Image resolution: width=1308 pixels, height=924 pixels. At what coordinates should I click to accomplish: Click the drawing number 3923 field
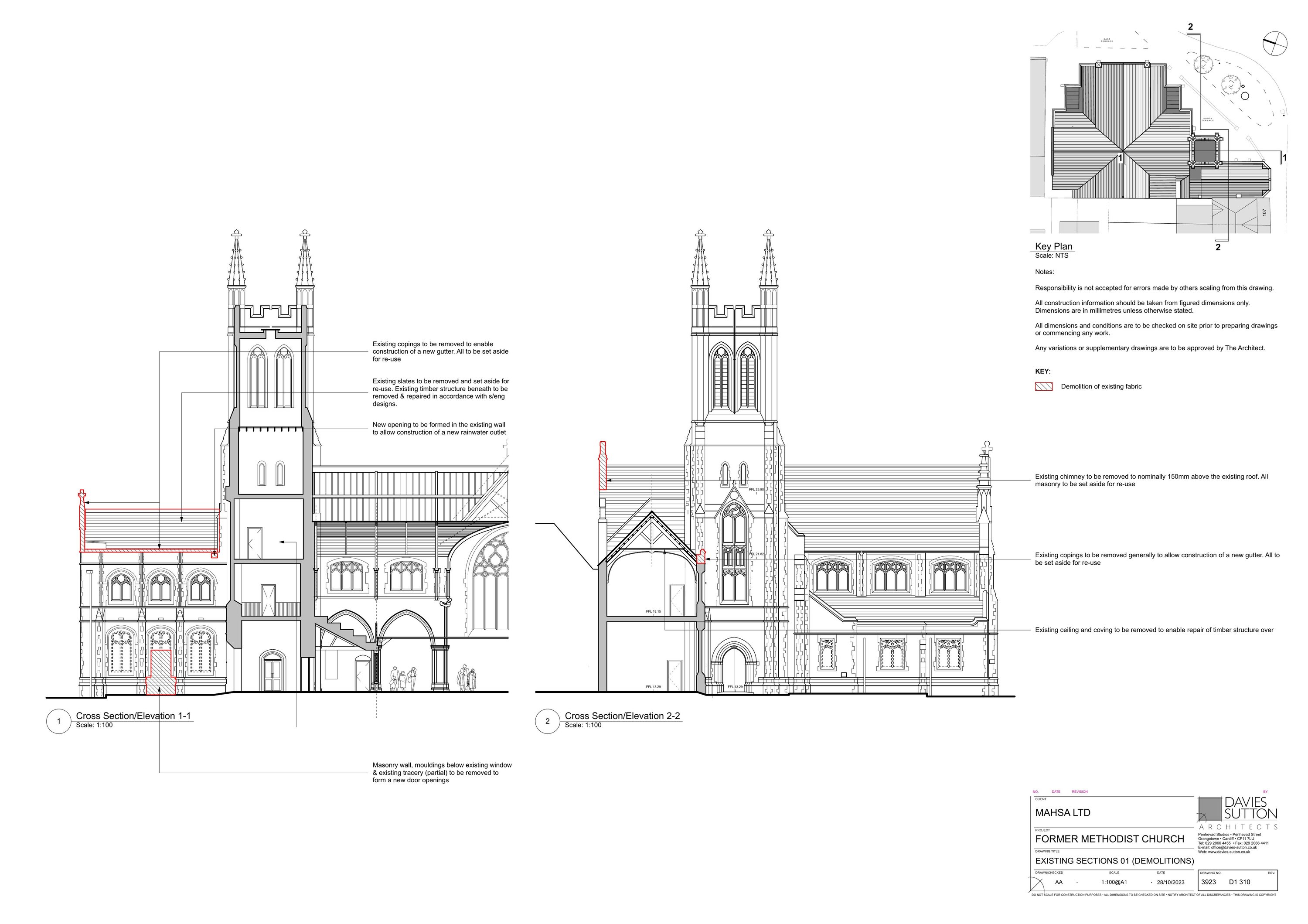1208,882
